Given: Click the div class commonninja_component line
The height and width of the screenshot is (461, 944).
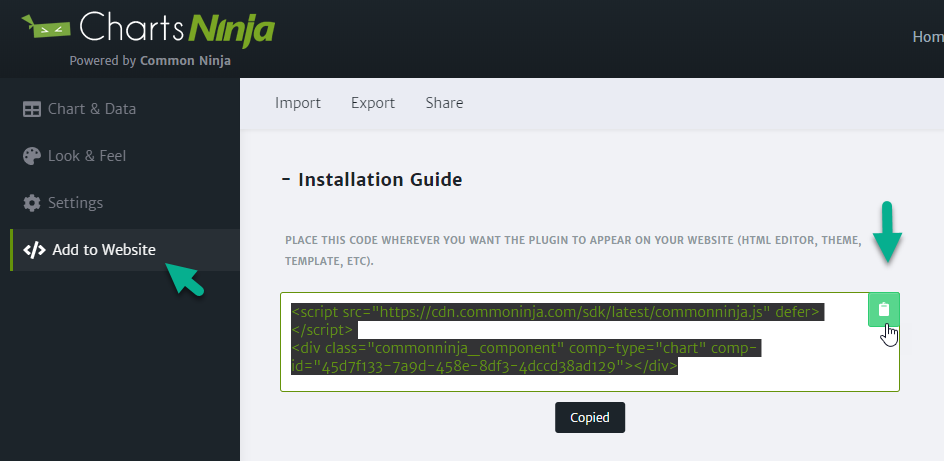Looking at the screenshot, I should click(526, 348).
